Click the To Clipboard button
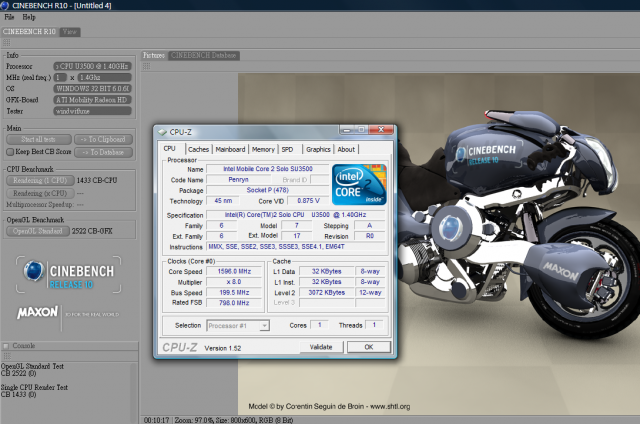 click(104, 140)
